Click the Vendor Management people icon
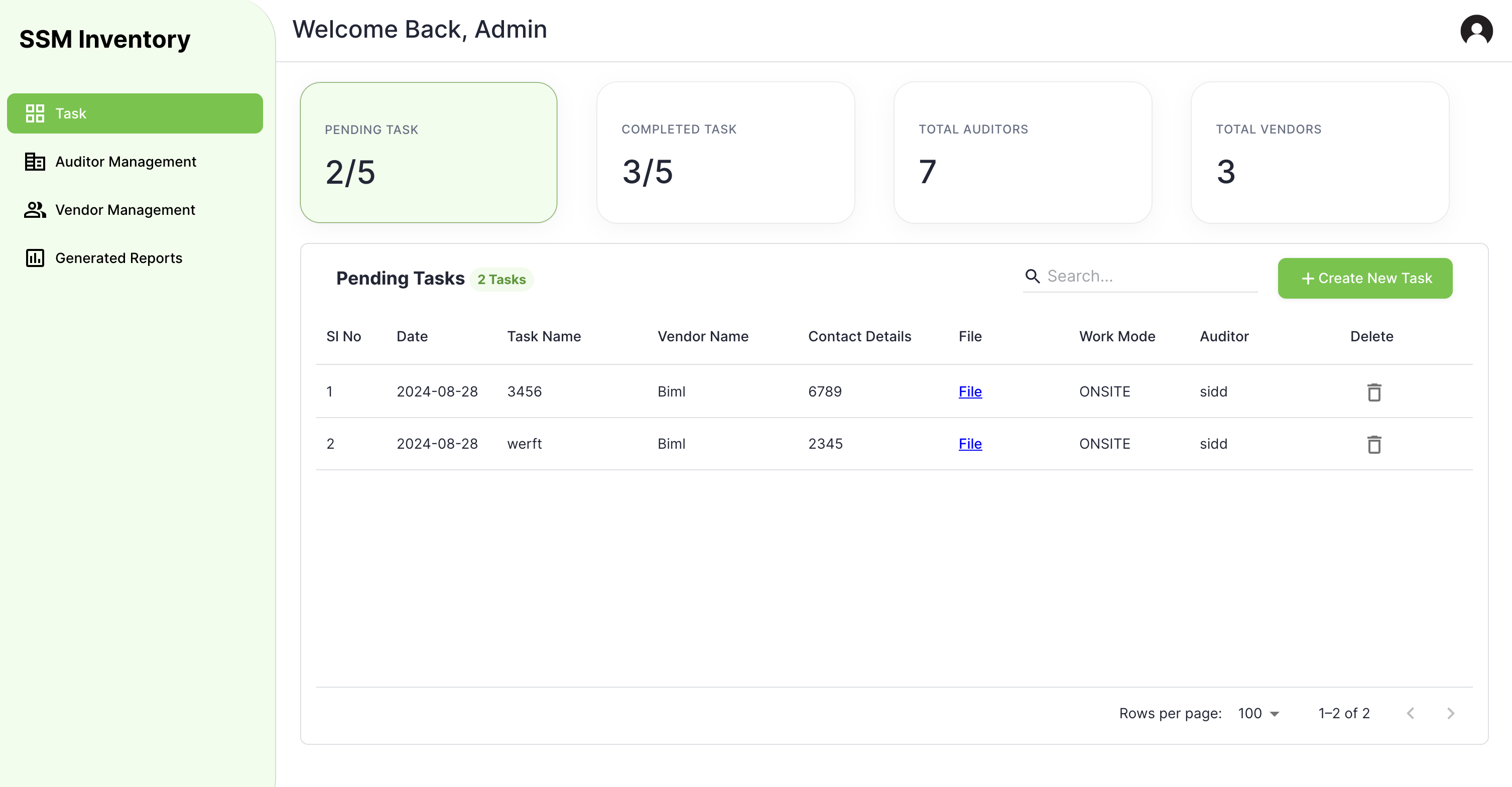 pyautogui.click(x=35, y=209)
